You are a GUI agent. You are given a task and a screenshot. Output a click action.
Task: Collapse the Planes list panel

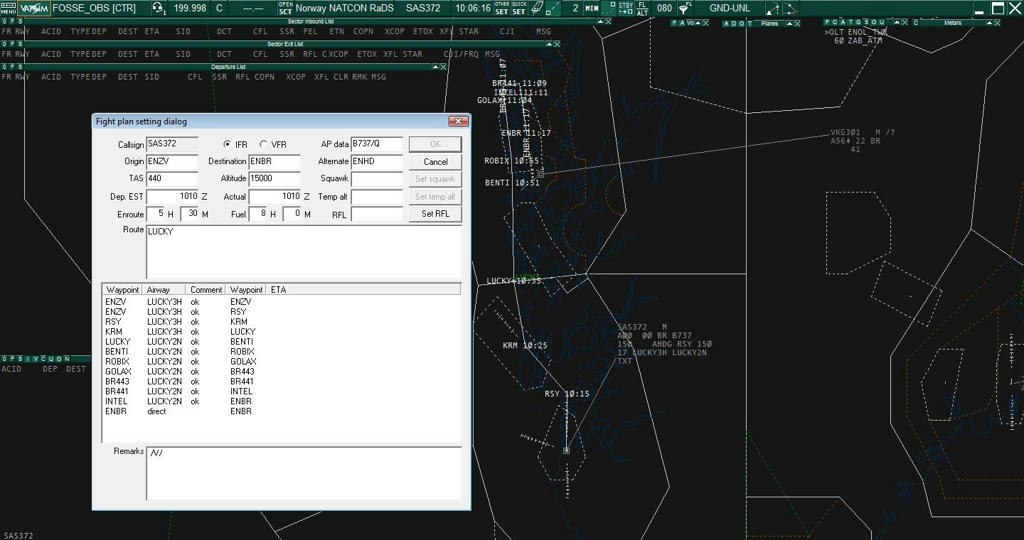click(791, 23)
